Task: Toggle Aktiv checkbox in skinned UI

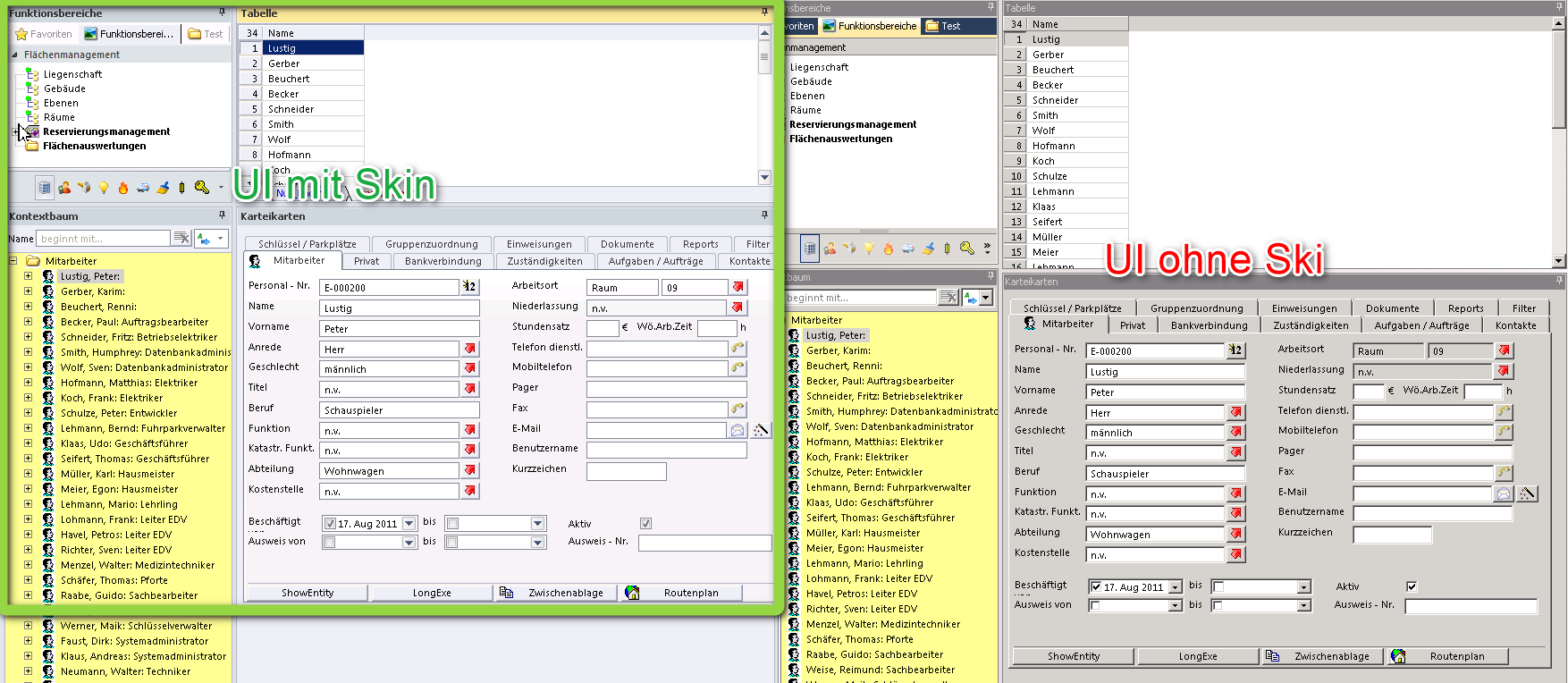Action: pos(645,524)
